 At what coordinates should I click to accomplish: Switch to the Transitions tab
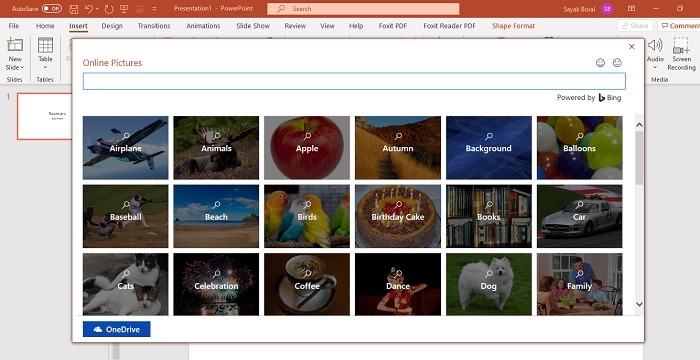tap(154, 26)
